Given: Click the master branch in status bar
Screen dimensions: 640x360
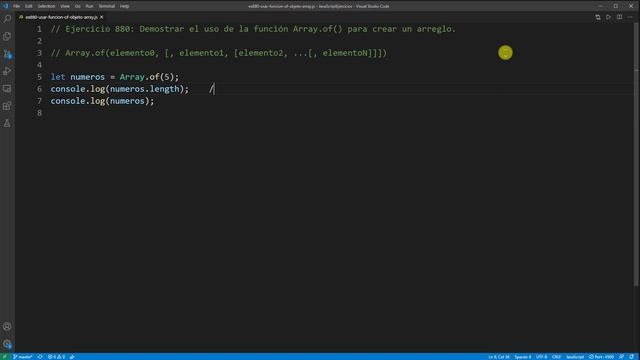Looking at the screenshot, I should pos(22,357).
